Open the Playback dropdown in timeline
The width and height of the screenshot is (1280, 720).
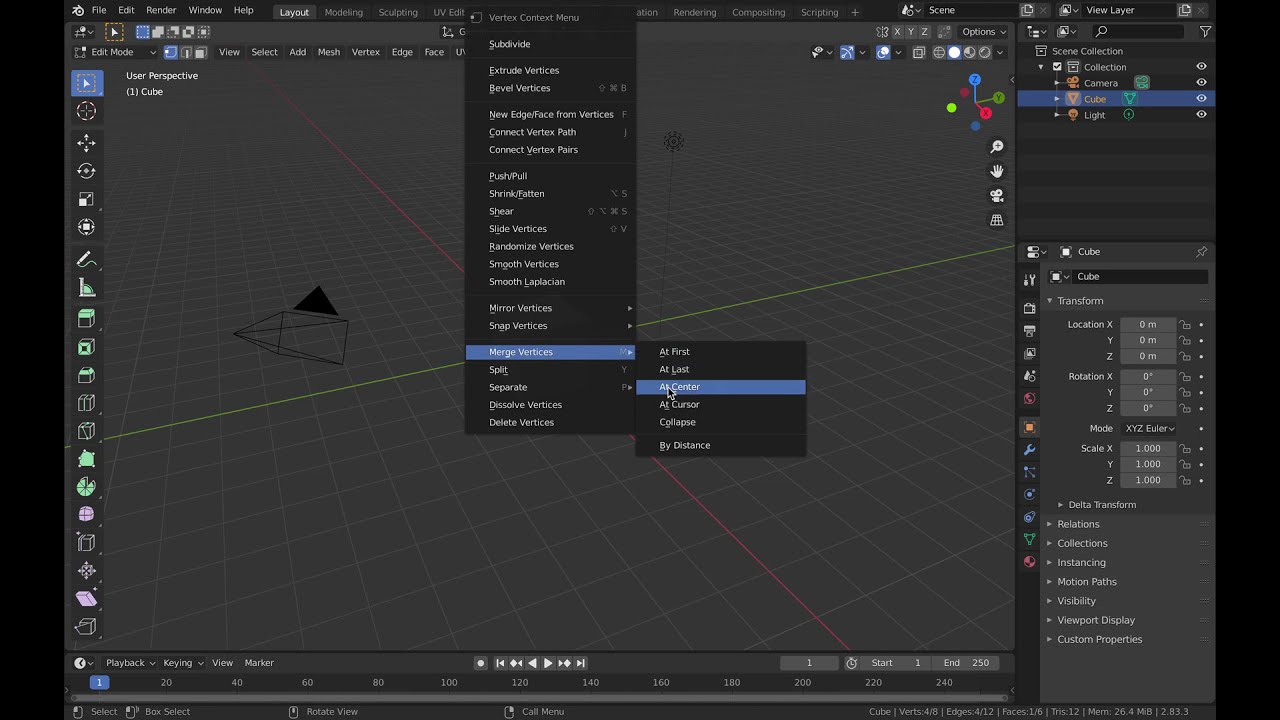(131, 663)
